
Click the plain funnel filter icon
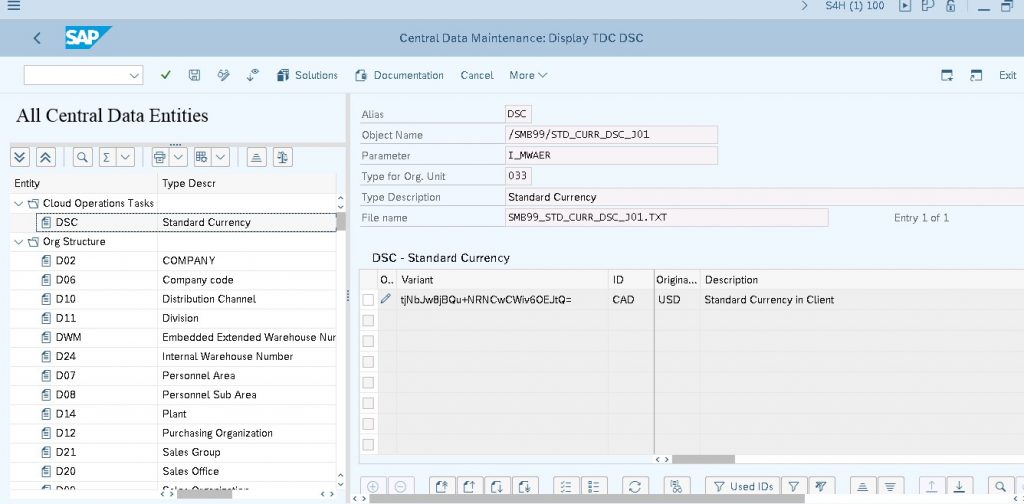point(793,486)
